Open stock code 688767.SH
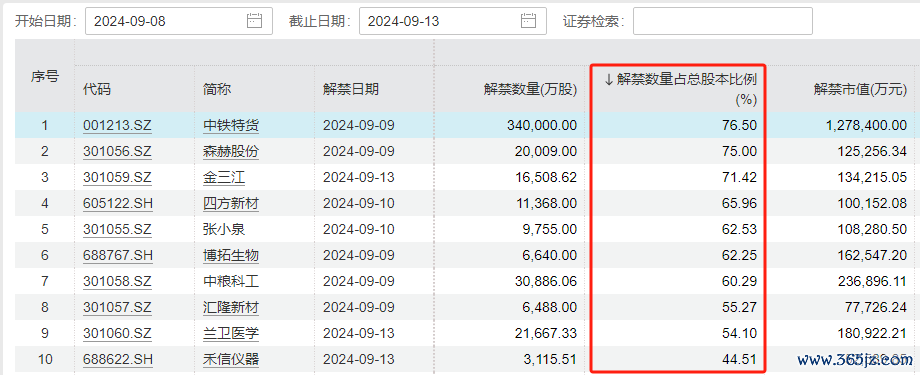The height and width of the screenshot is (375, 920). click(x=117, y=255)
